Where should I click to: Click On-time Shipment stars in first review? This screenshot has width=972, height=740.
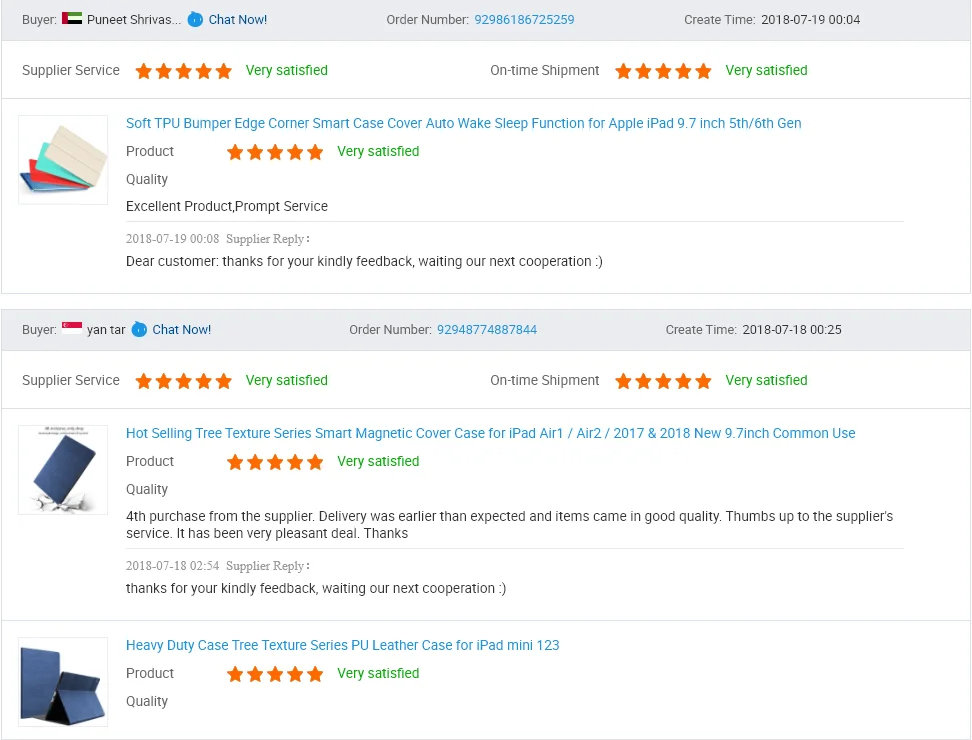(663, 71)
